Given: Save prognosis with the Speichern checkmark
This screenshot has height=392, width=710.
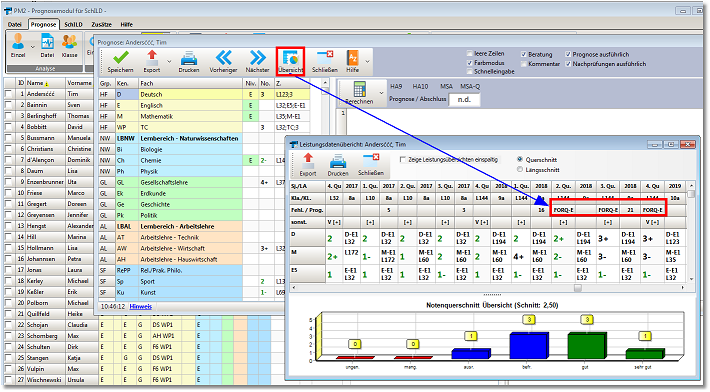Looking at the screenshot, I should click(120, 57).
